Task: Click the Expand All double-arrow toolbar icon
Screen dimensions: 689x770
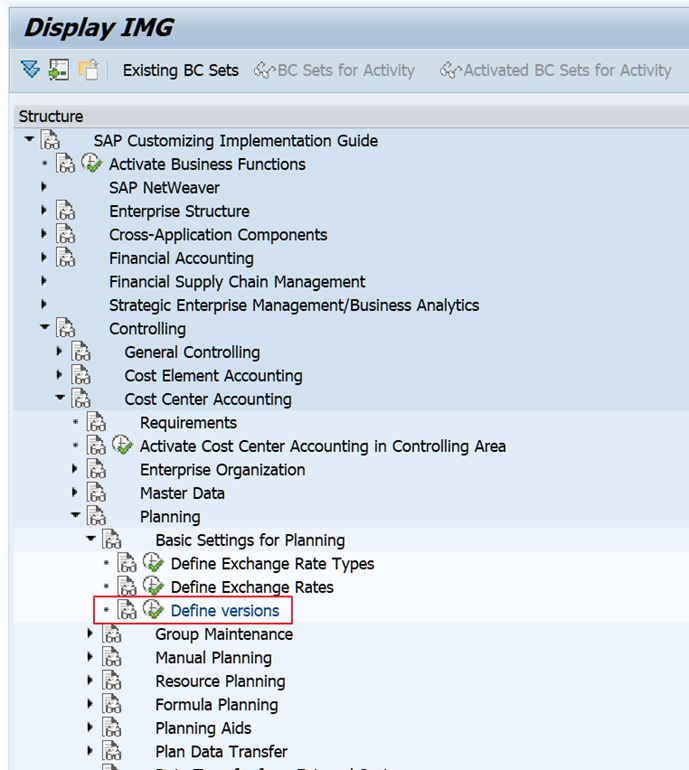Action: coord(30,69)
